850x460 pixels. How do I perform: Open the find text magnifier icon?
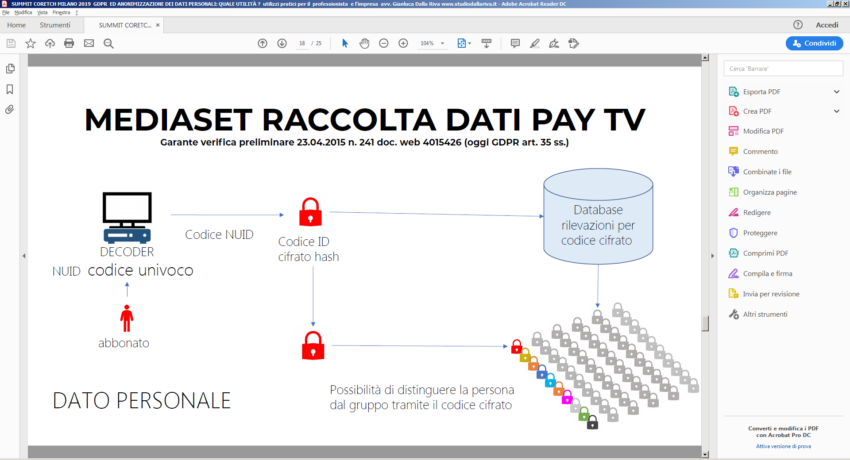tap(108, 43)
